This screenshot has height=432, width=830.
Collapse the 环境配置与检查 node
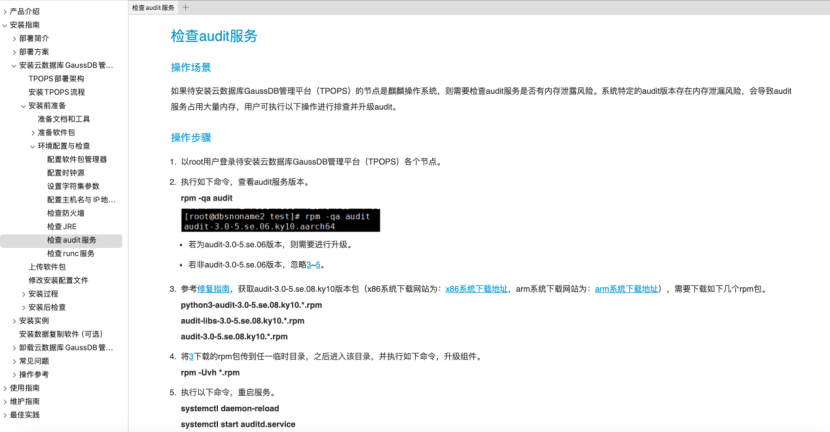33,146
